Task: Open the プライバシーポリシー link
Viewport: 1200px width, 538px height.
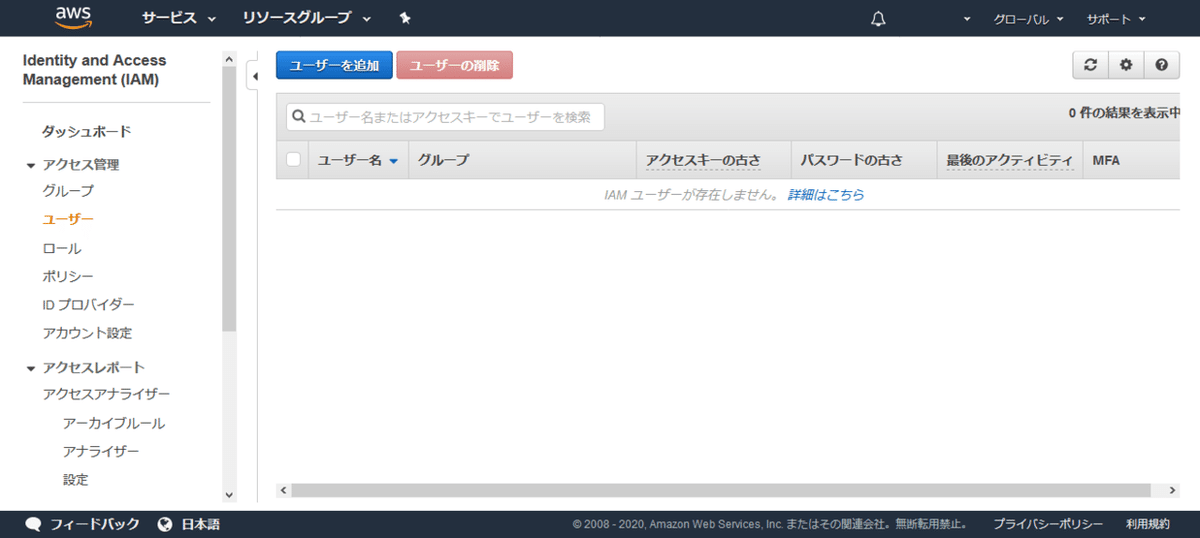Action: click(1048, 524)
